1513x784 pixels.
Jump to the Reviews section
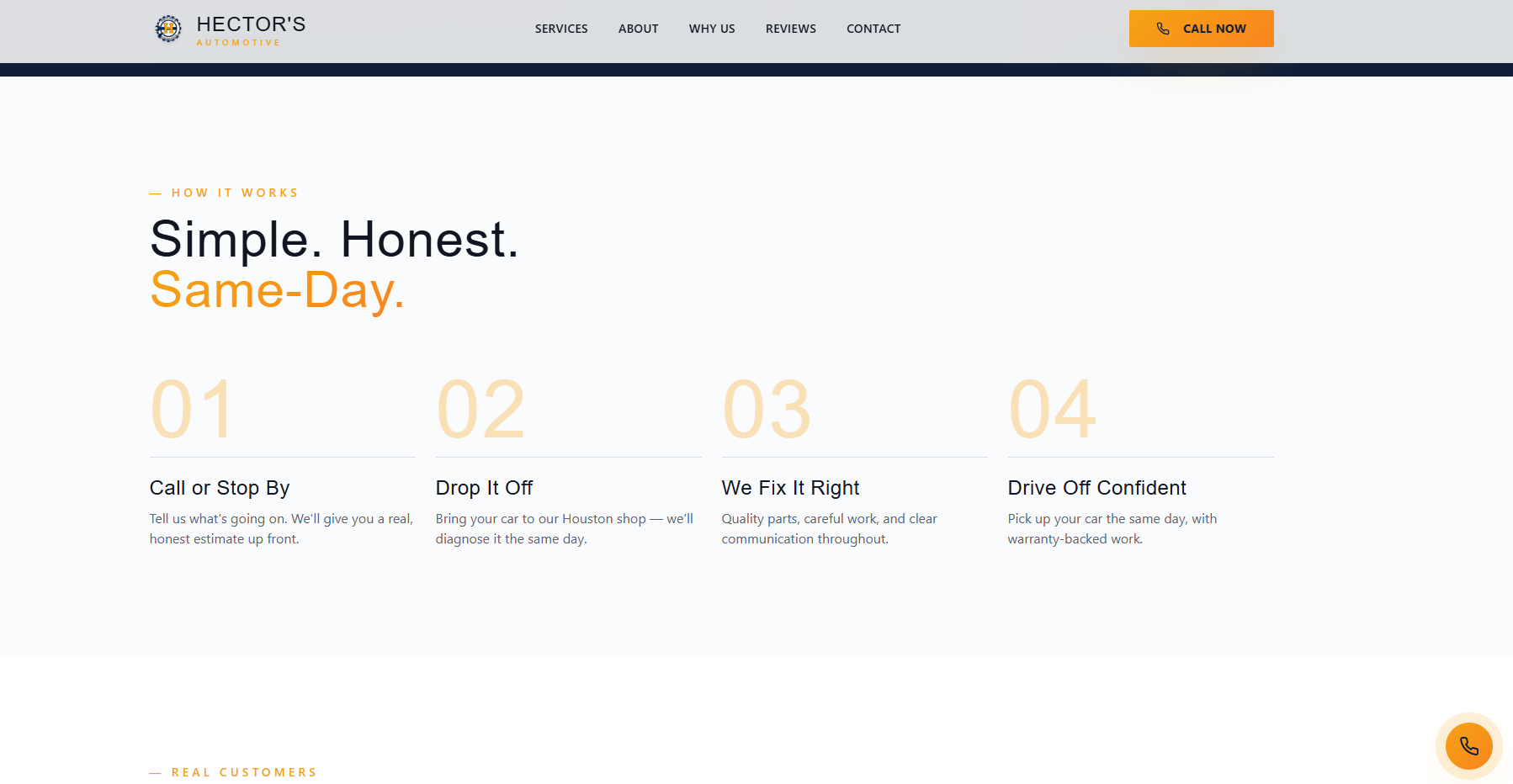coord(790,29)
